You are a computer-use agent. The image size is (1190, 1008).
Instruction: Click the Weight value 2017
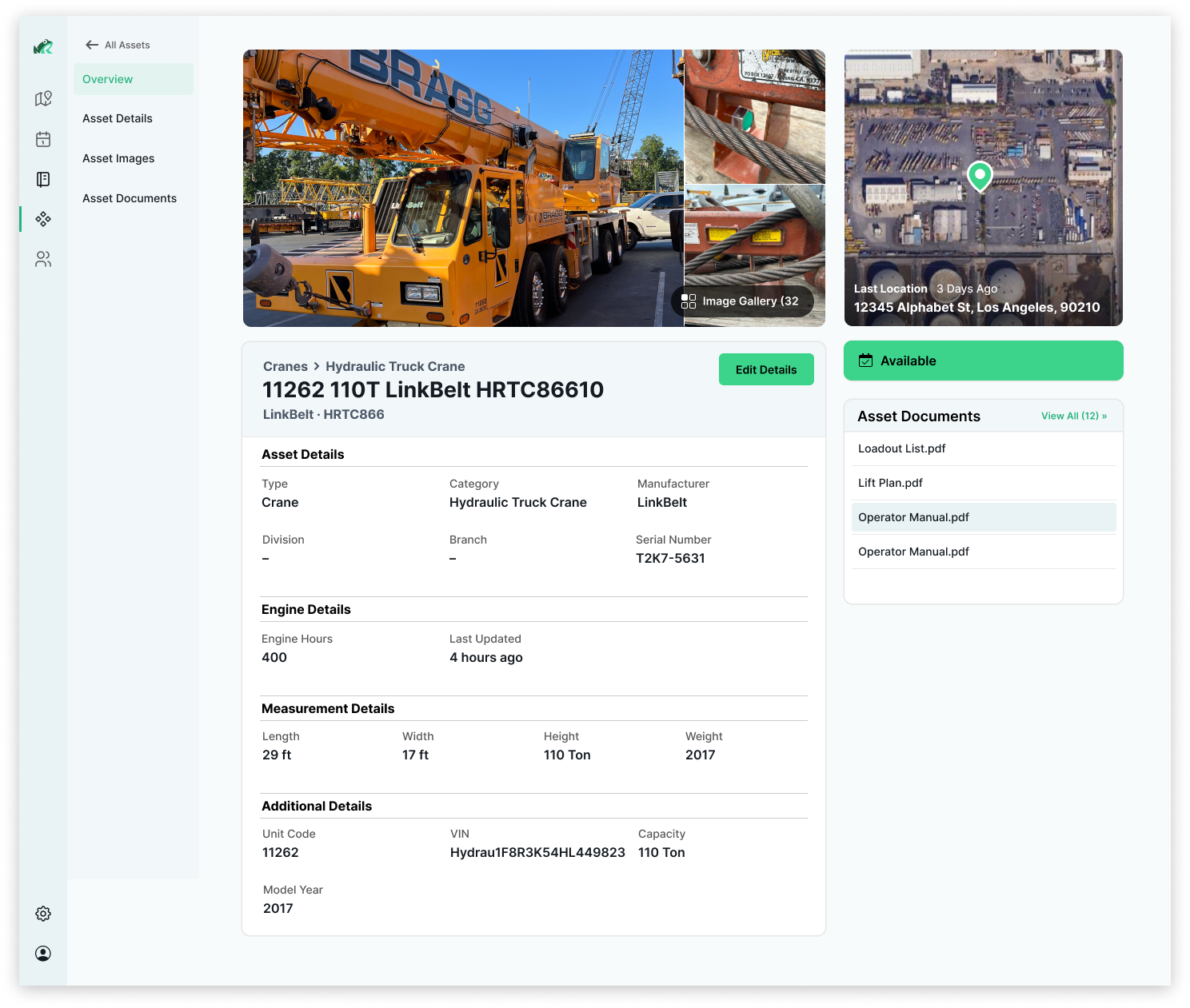[x=701, y=755]
